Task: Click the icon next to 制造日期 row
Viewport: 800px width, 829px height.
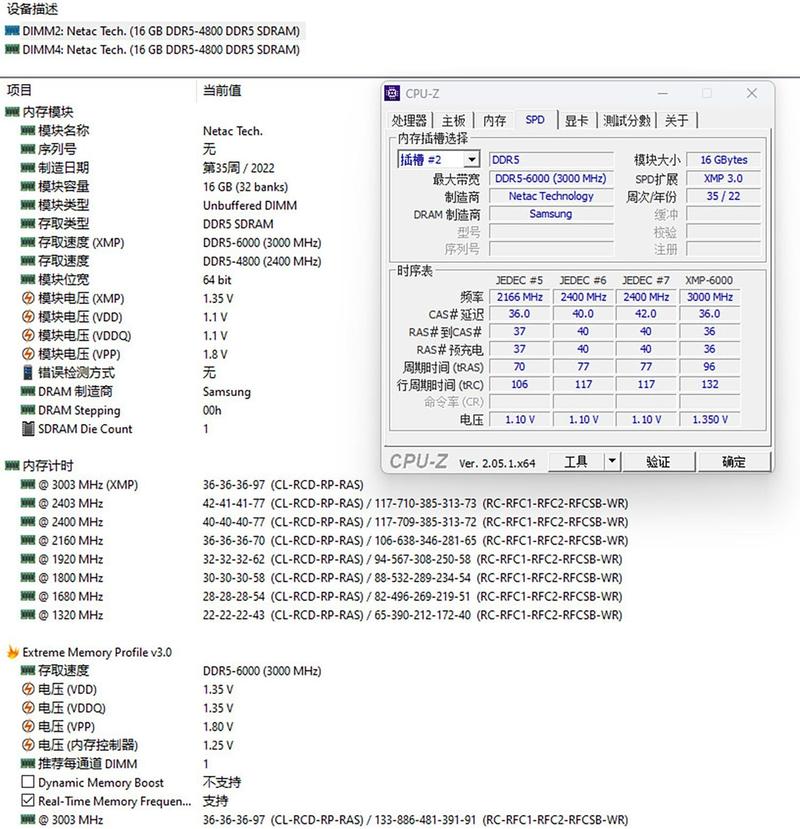Action: (28, 168)
